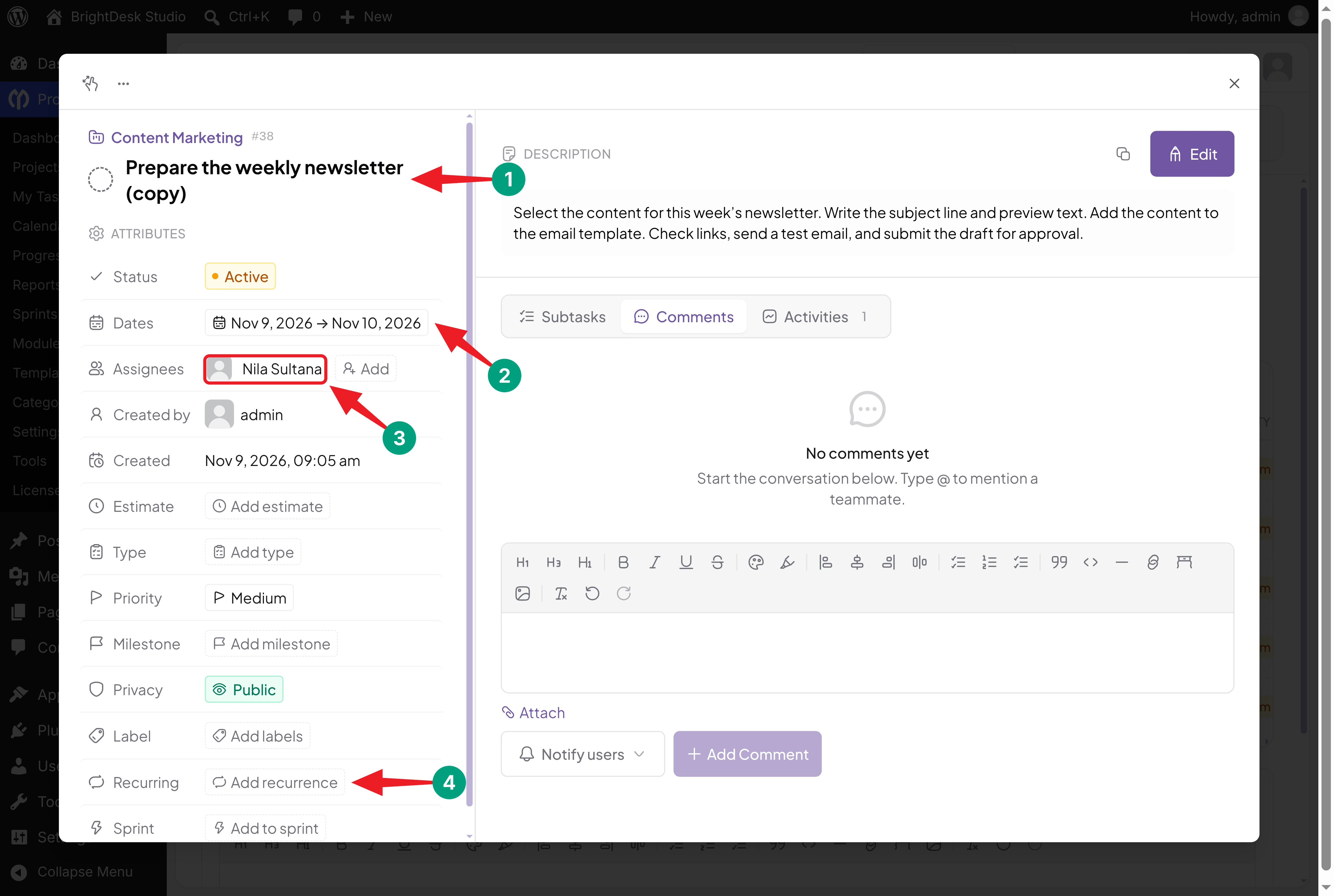Apply strikethrough formatting in comment editor

coord(717,562)
